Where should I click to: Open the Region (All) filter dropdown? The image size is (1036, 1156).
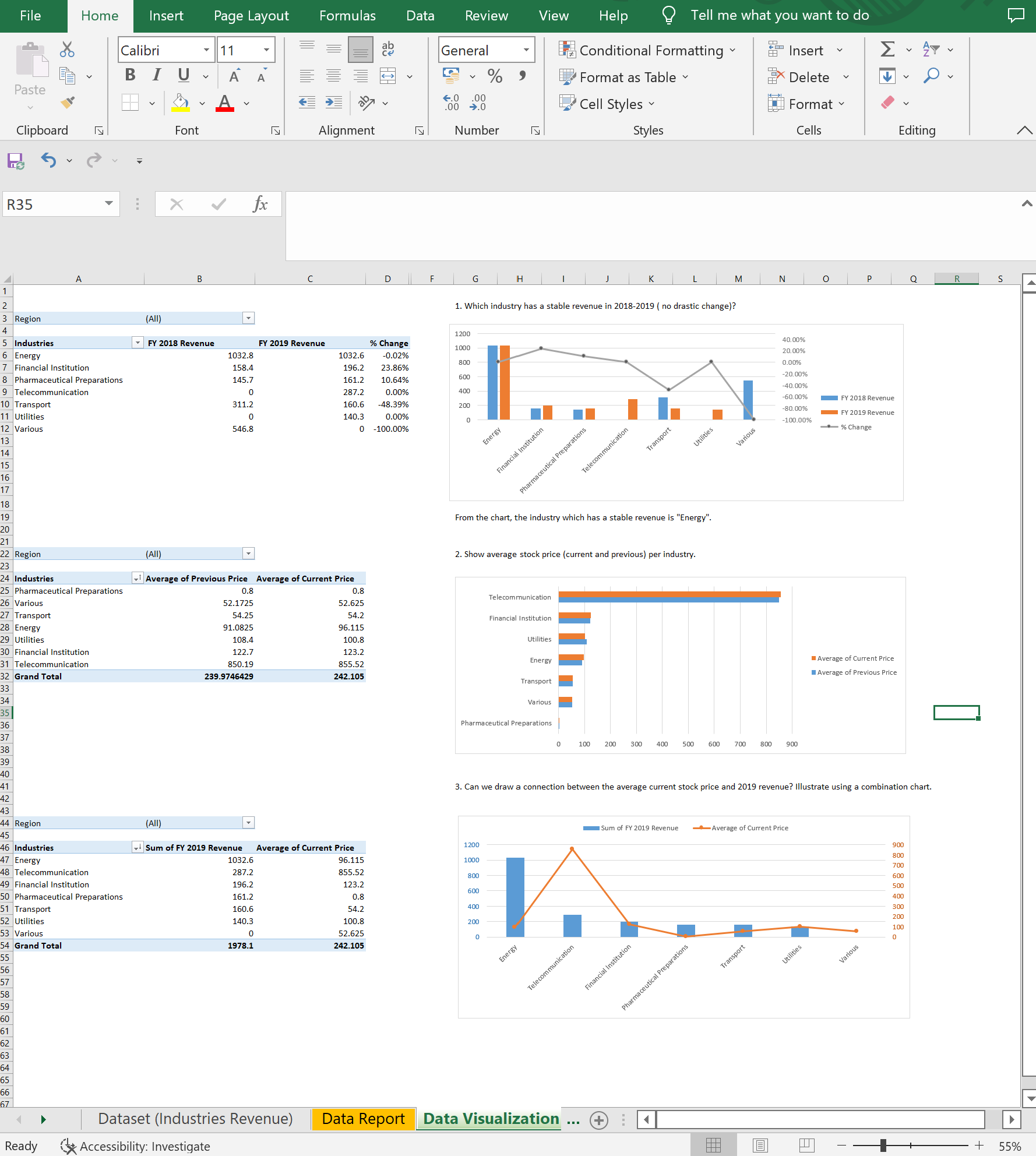point(248,318)
